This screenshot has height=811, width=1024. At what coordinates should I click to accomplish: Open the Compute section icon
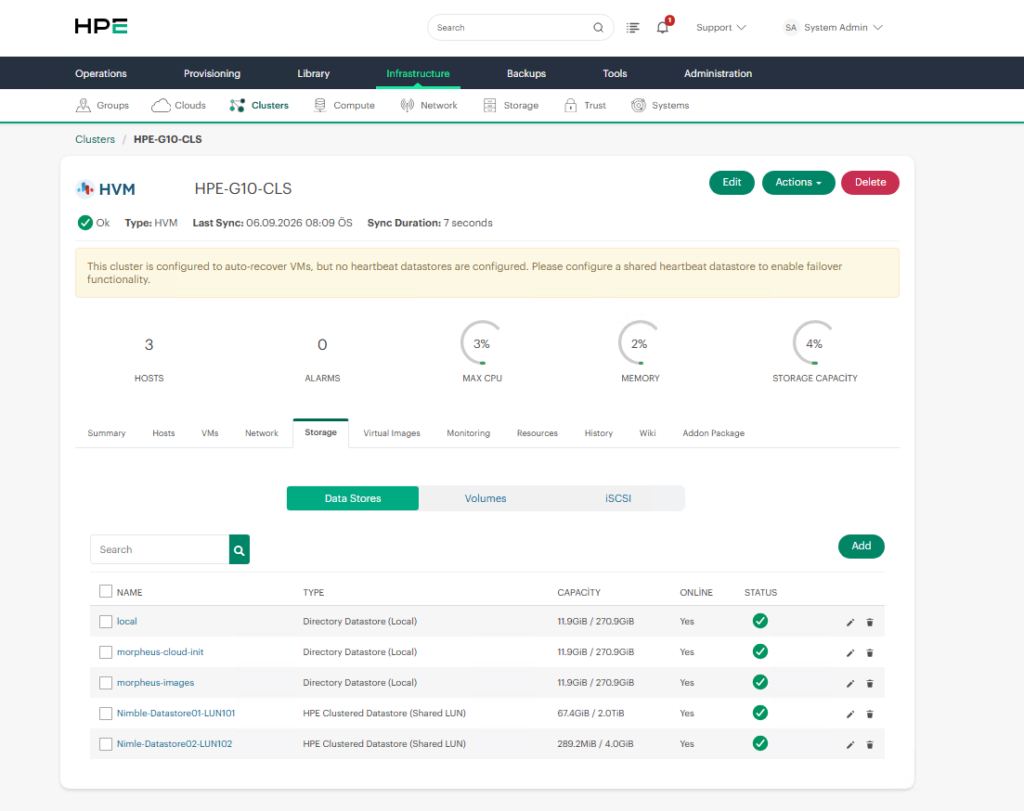pos(319,105)
